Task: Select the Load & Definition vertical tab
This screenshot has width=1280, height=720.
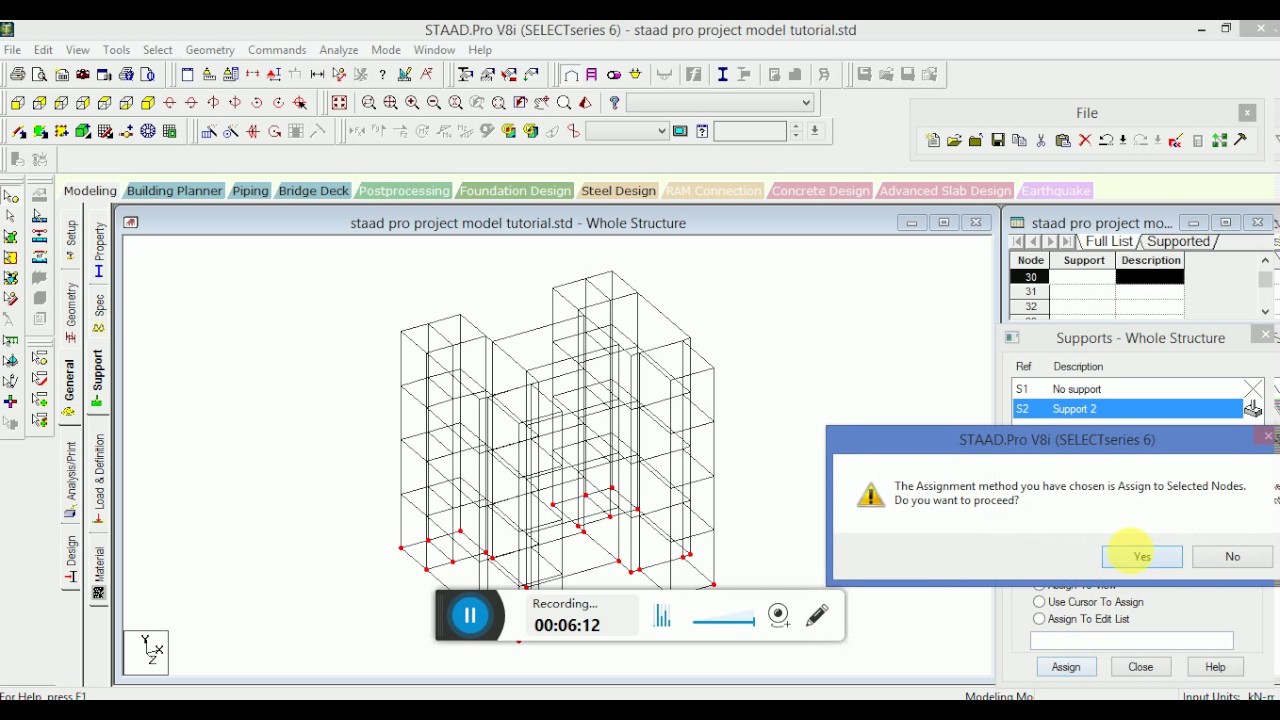Action: pyautogui.click(x=98, y=478)
